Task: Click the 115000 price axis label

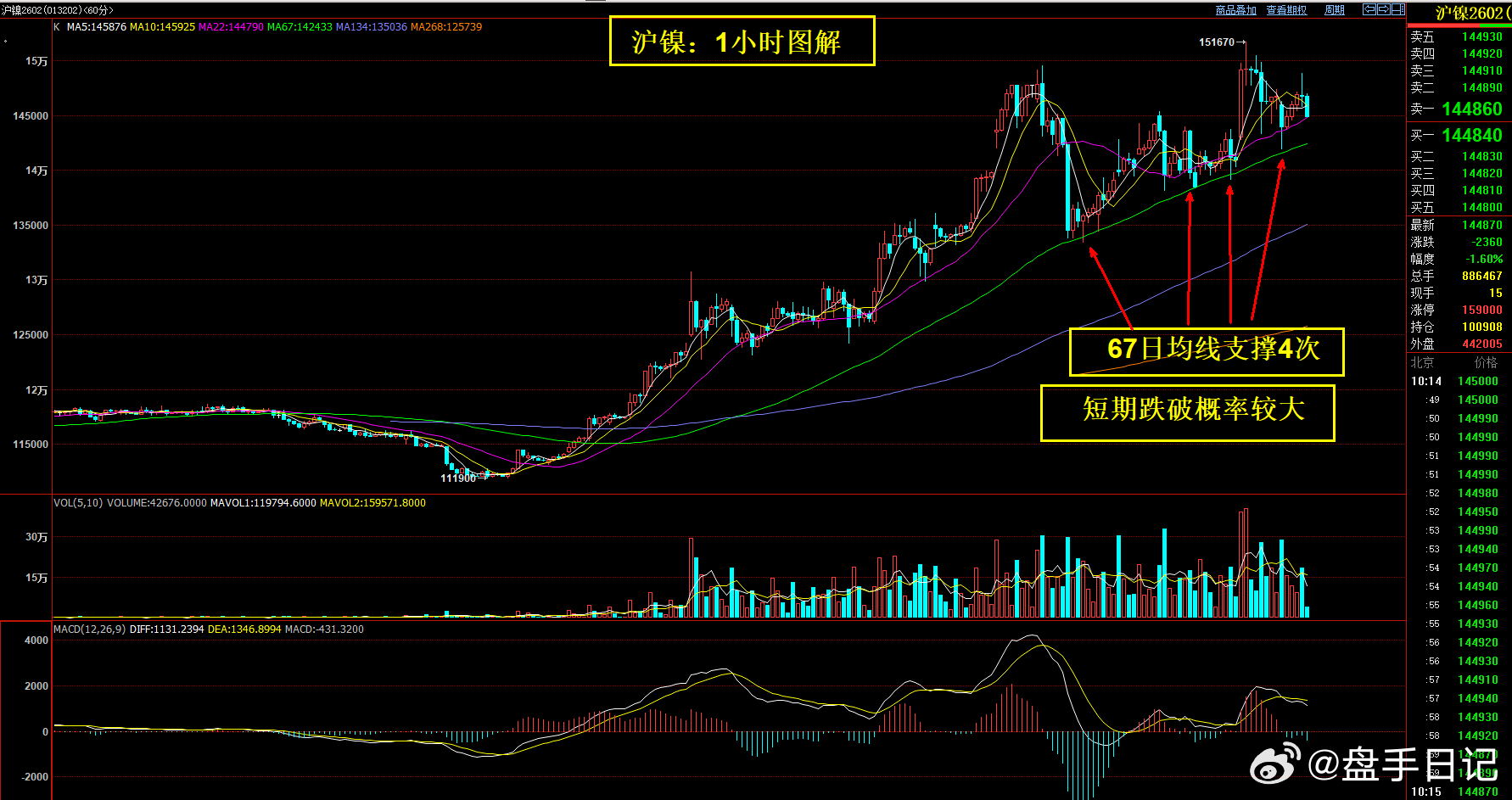Action: [31, 445]
